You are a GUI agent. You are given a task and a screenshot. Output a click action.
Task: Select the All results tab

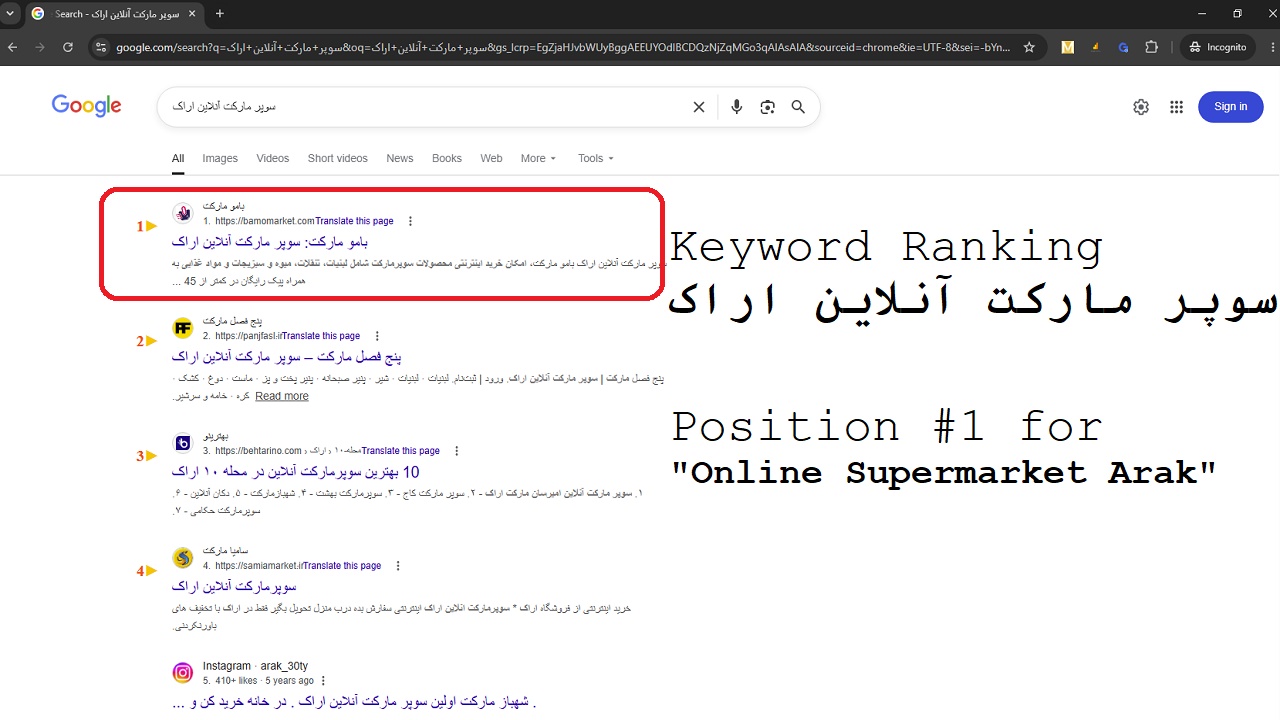(178, 158)
